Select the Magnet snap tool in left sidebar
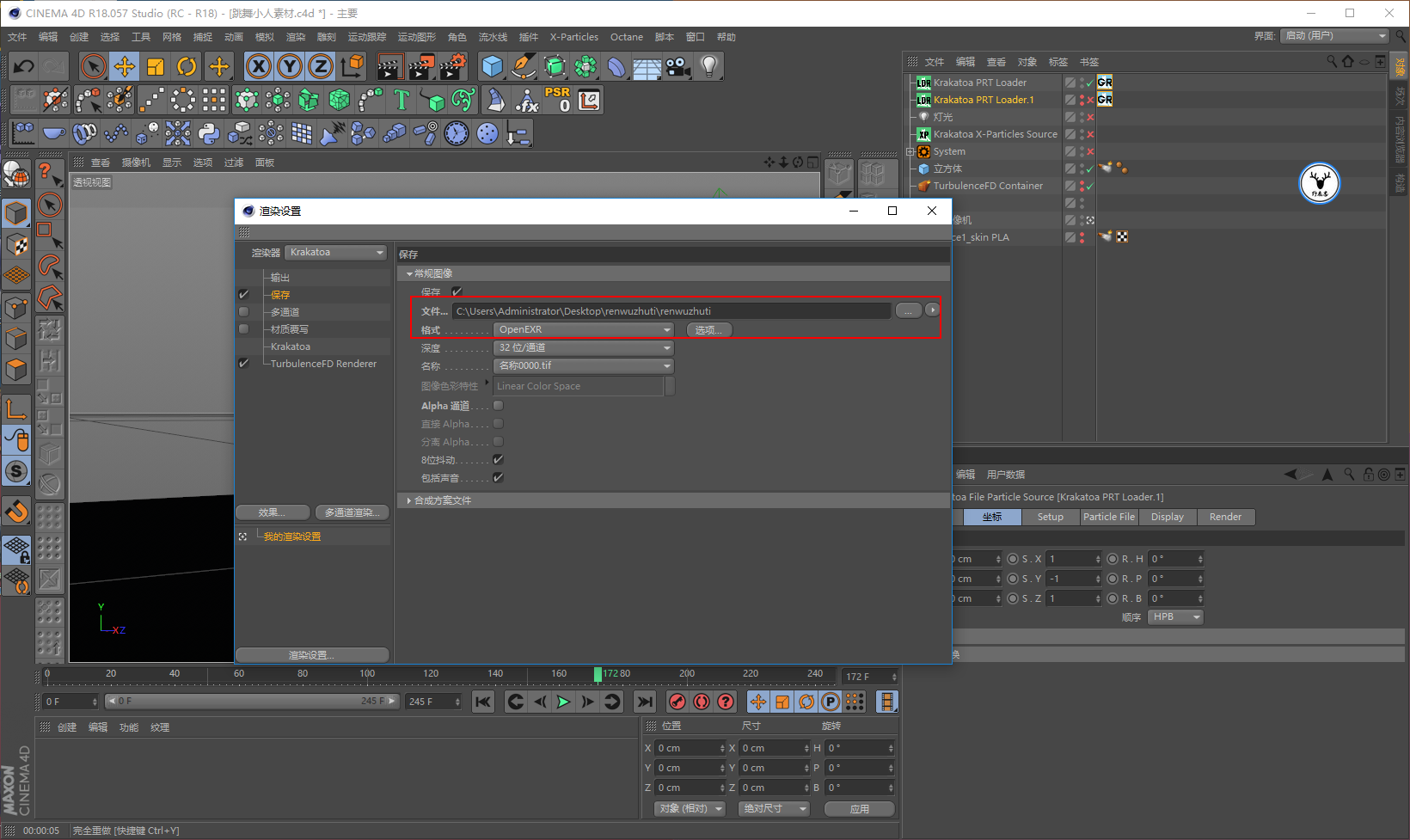This screenshot has width=1410, height=840. pyautogui.click(x=16, y=512)
